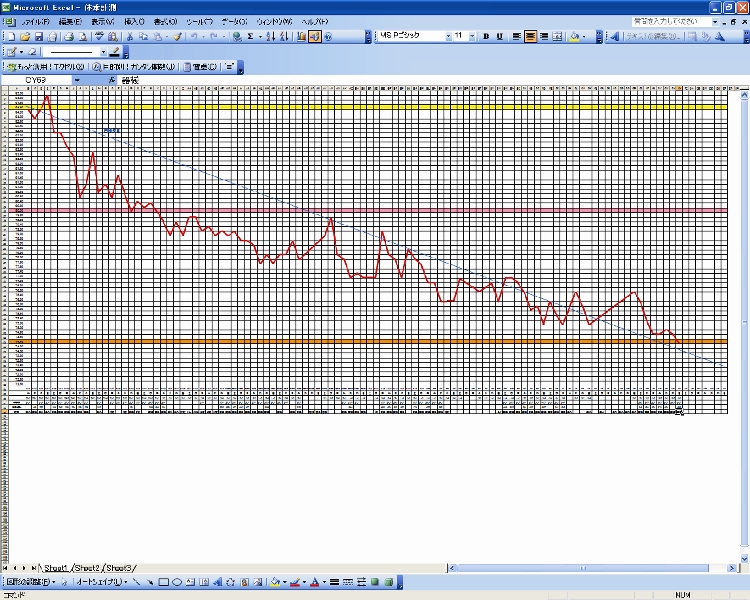
Task: Click the Paste clipboard icon
Action: (x=157, y=36)
